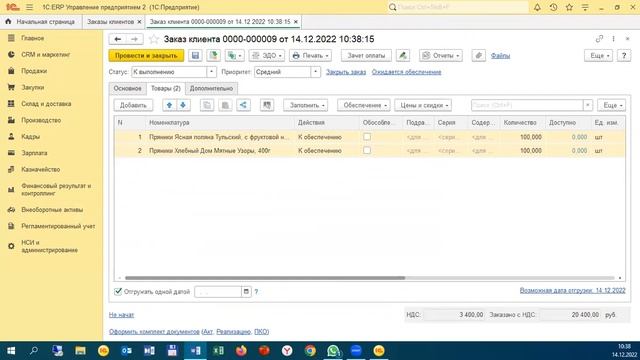The height and width of the screenshot is (360, 640).
Task: Click the Добавить button
Action: coord(133,105)
